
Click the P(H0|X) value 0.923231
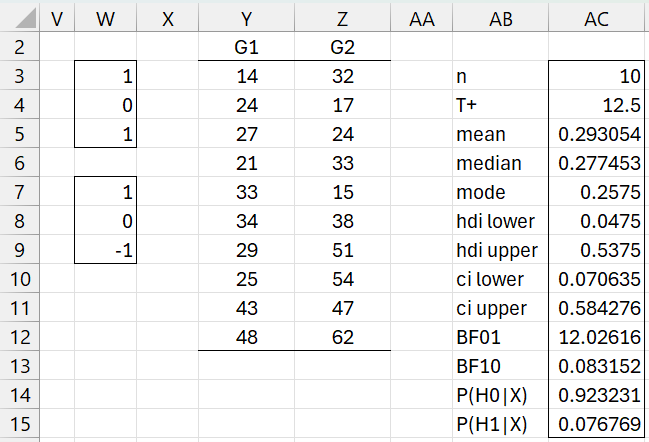(597, 395)
